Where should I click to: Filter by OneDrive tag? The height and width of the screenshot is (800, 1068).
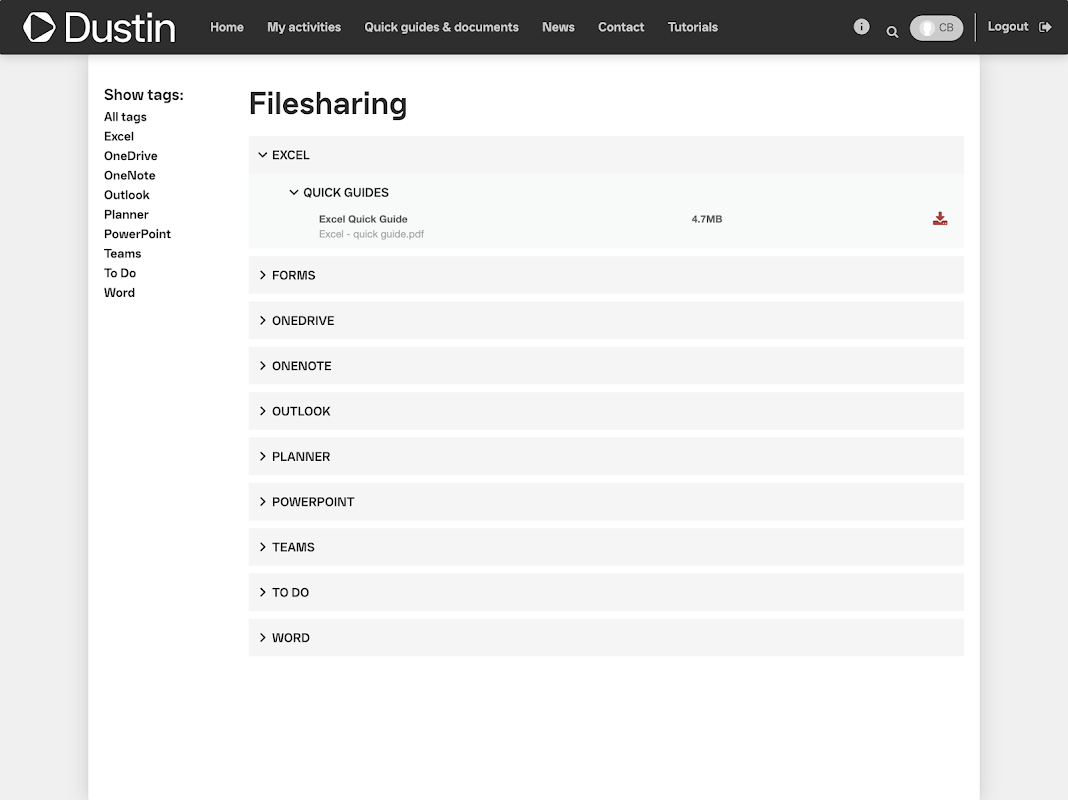point(131,156)
